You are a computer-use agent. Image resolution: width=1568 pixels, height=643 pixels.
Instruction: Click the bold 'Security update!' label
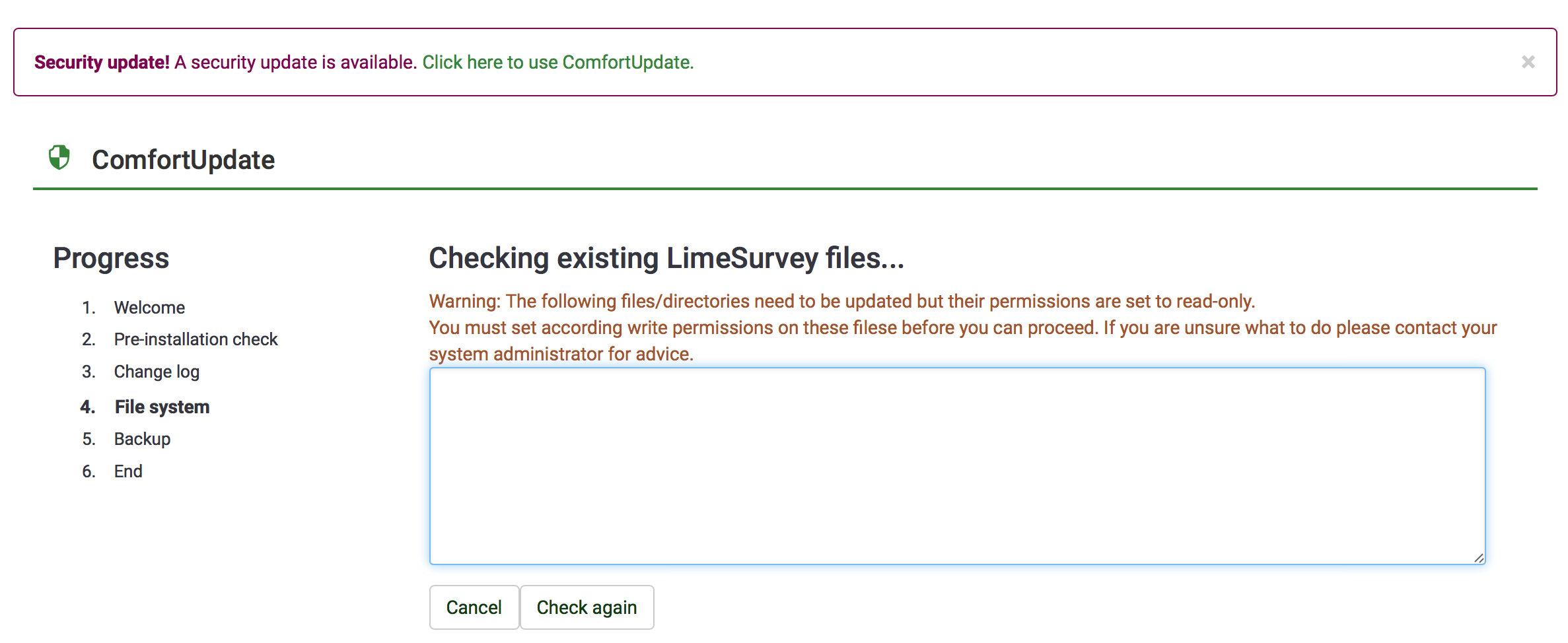pos(102,62)
